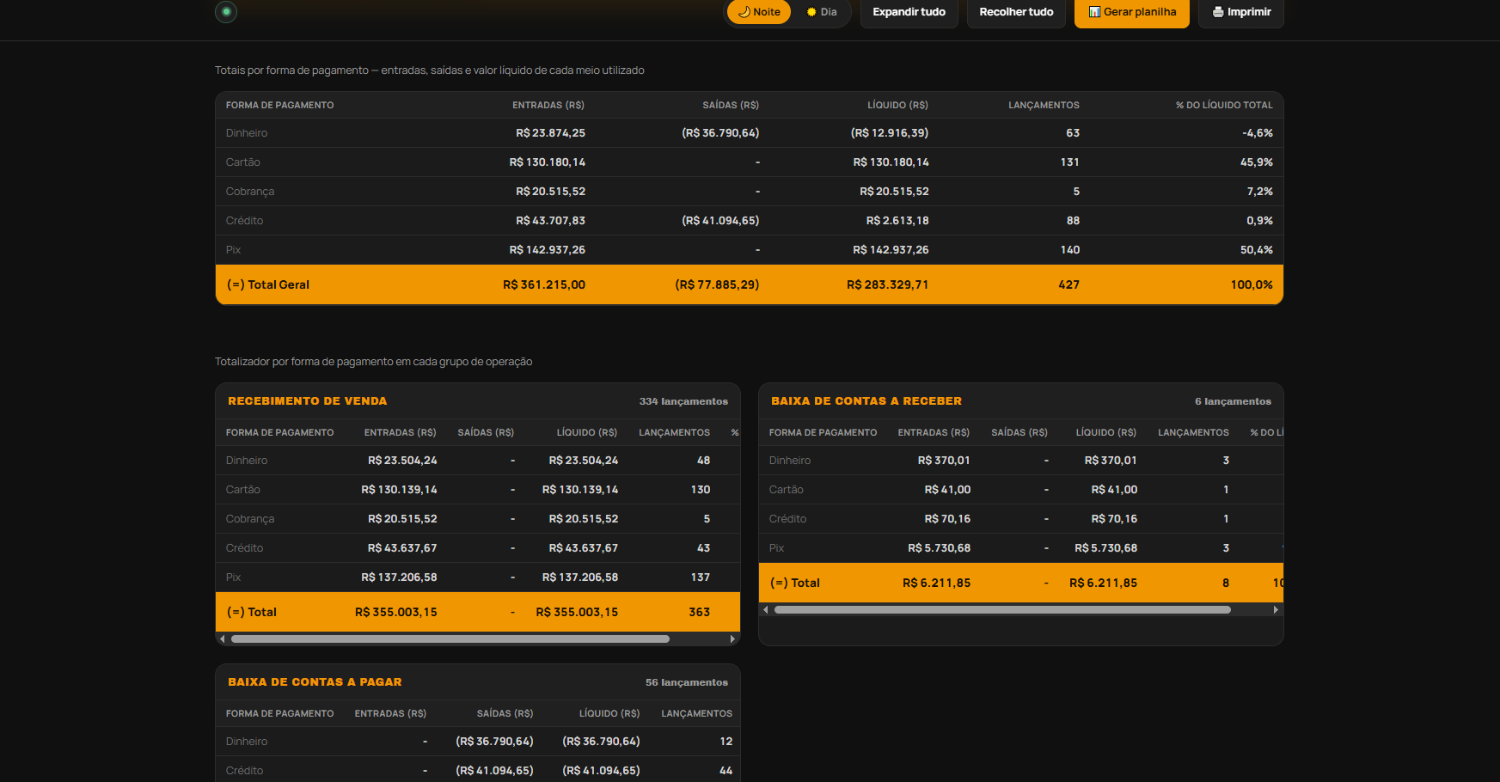This screenshot has height=782, width=1500.
Task: Click Totalizador por forma de pagamento description
Action: tap(373, 361)
